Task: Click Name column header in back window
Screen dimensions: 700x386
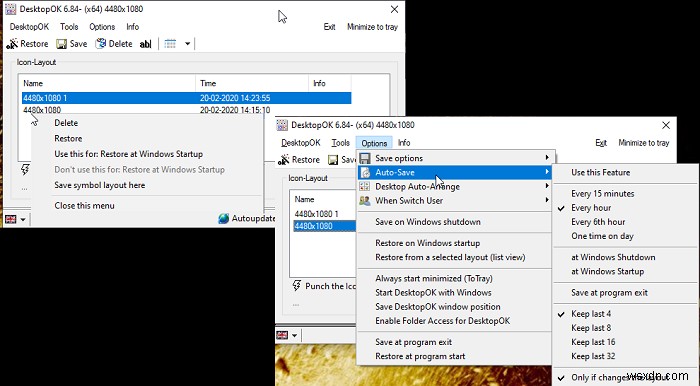Action: [107, 83]
